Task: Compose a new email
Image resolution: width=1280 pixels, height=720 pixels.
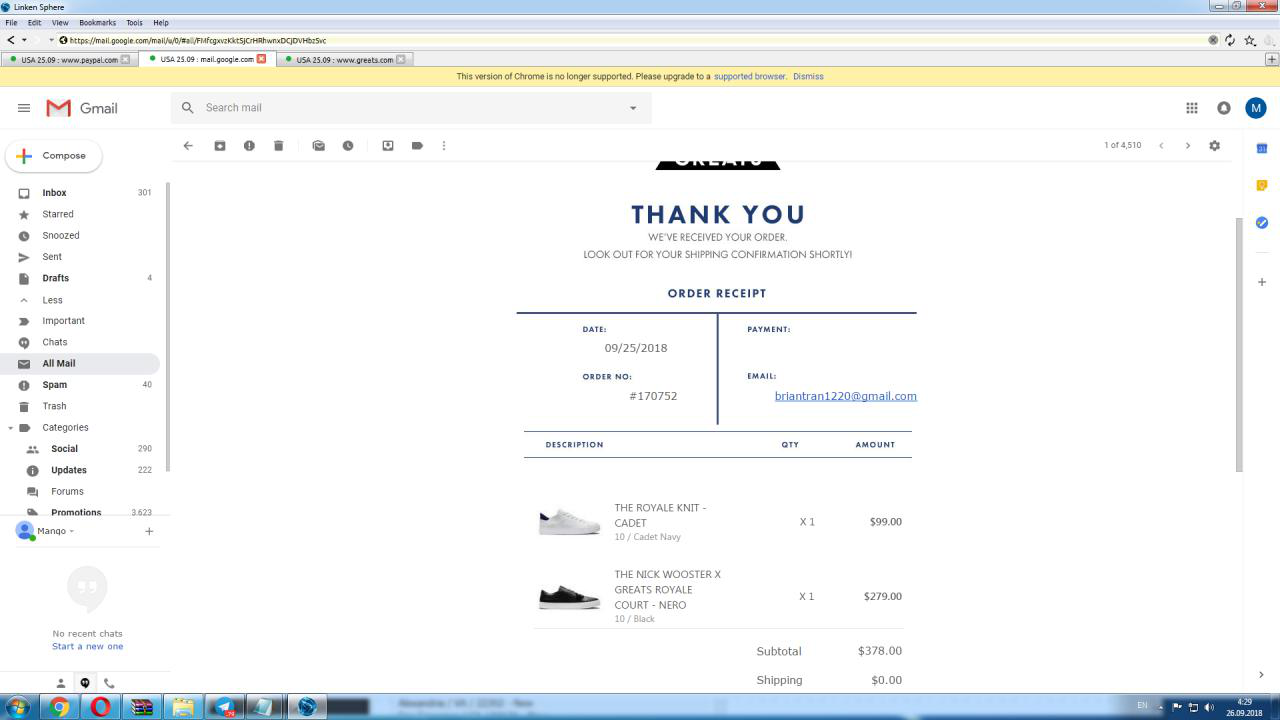Action: [54, 156]
